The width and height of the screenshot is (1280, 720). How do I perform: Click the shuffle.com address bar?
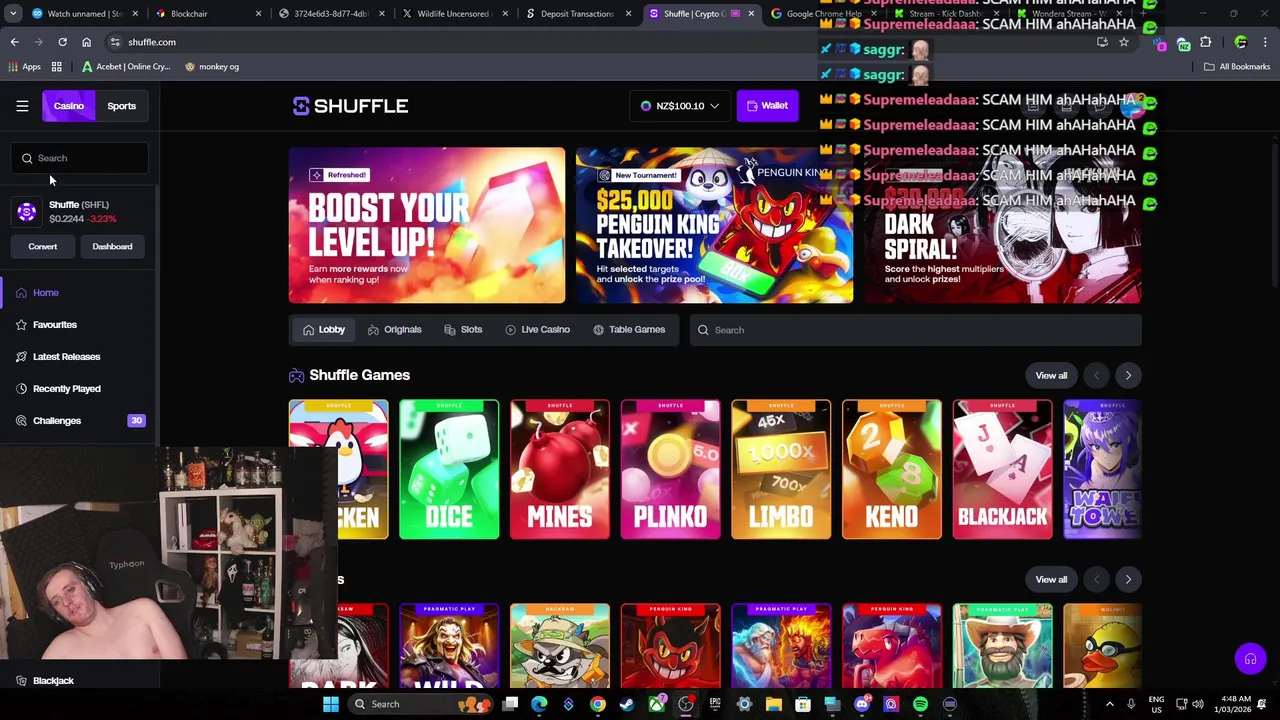tap(600, 42)
